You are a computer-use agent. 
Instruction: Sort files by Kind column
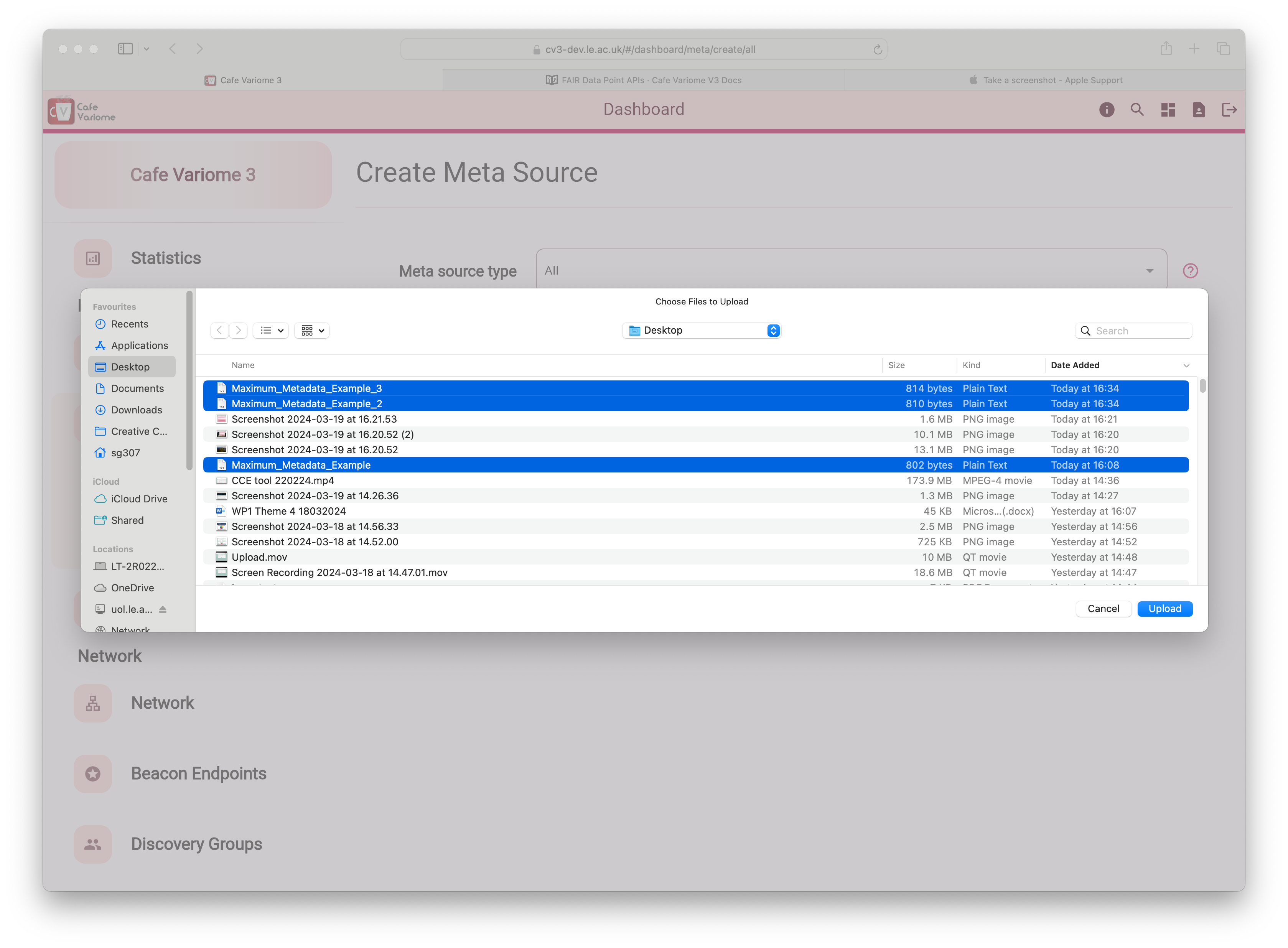click(x=971, y=365)
